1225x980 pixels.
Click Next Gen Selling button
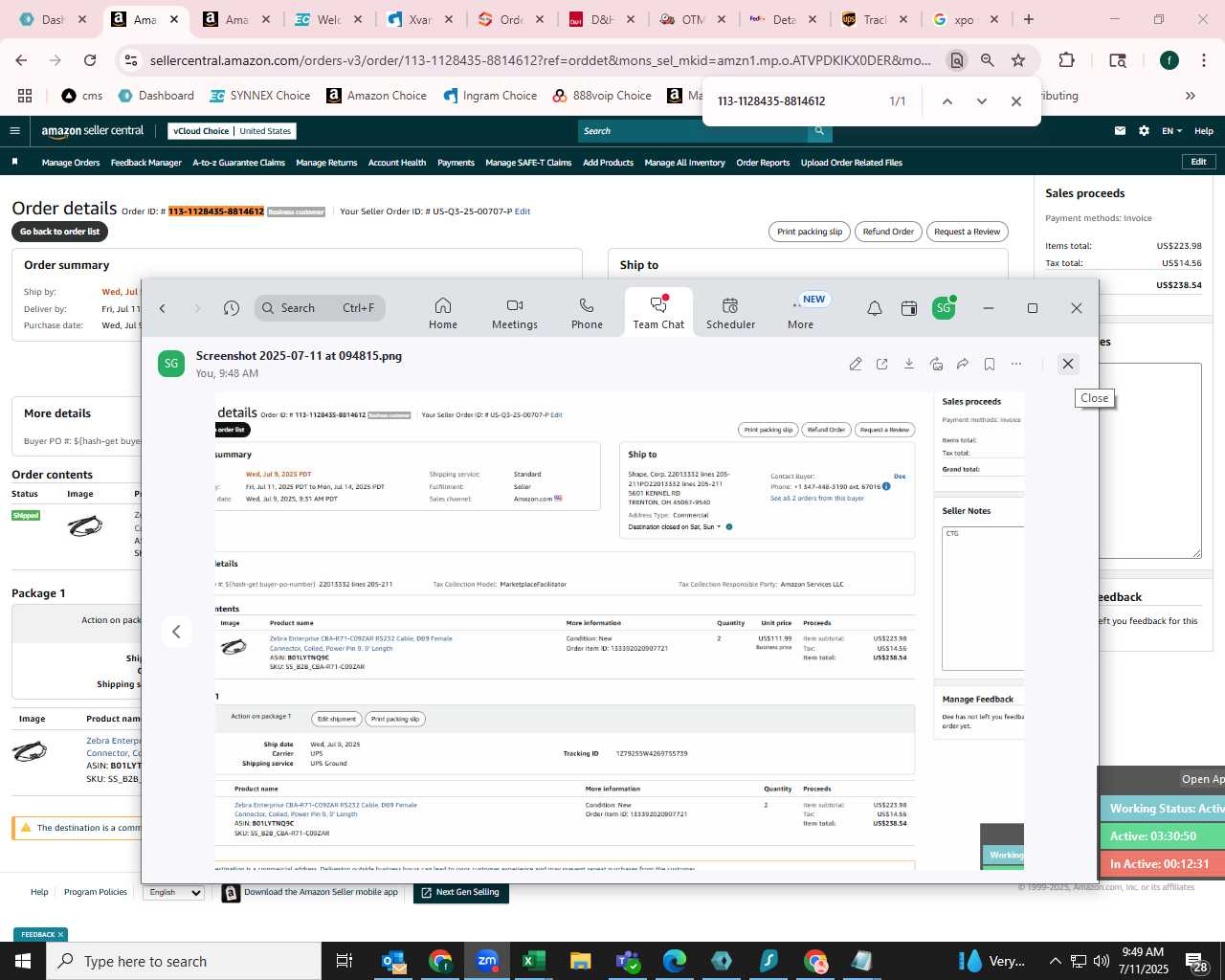point(459,892)
